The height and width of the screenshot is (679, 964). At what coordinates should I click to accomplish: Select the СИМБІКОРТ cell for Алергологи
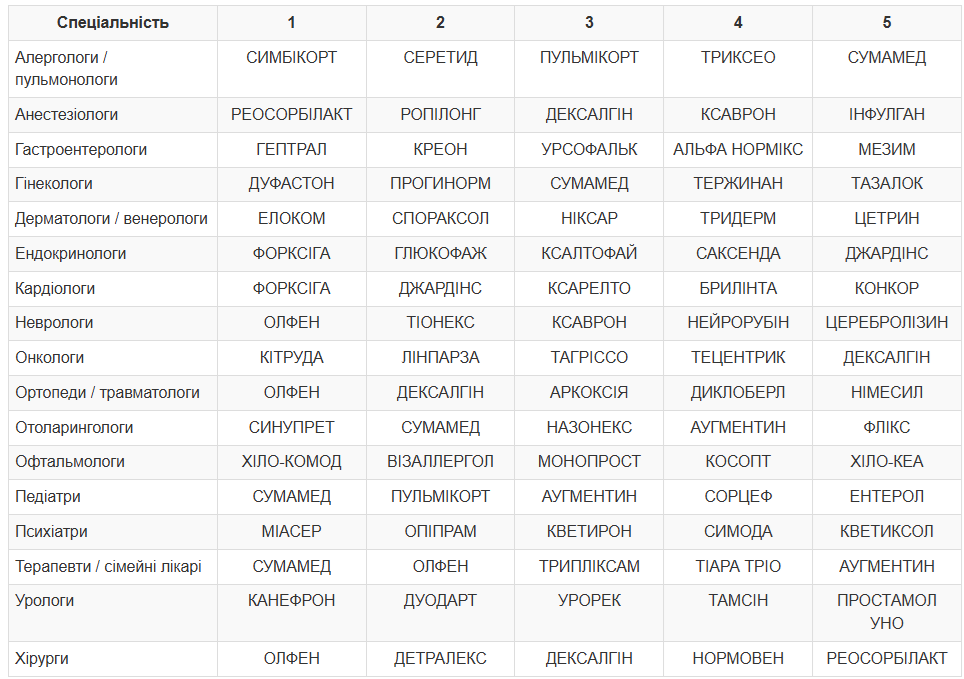coord(291,68)
